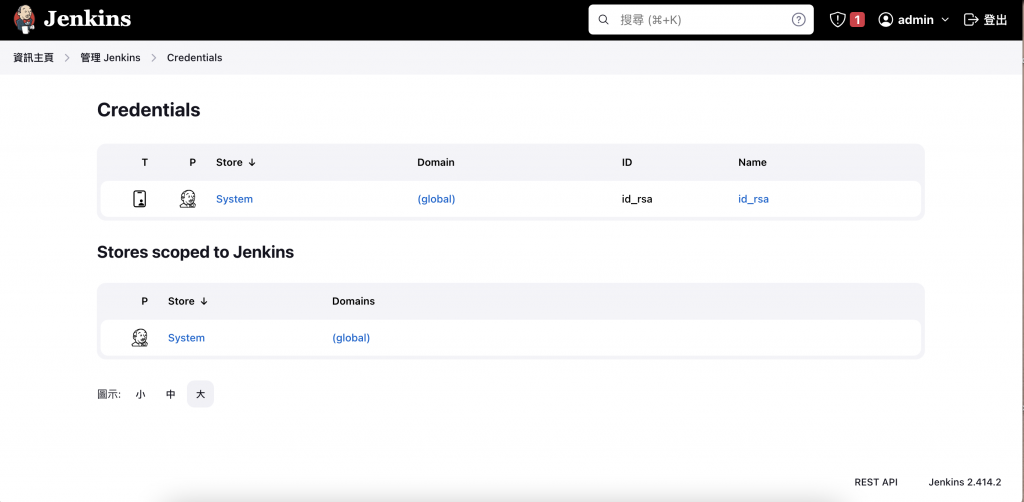Go to 資訊主頁 breadcrumb
Viewport: 1024px width, 502px height.
pos(33,57)
